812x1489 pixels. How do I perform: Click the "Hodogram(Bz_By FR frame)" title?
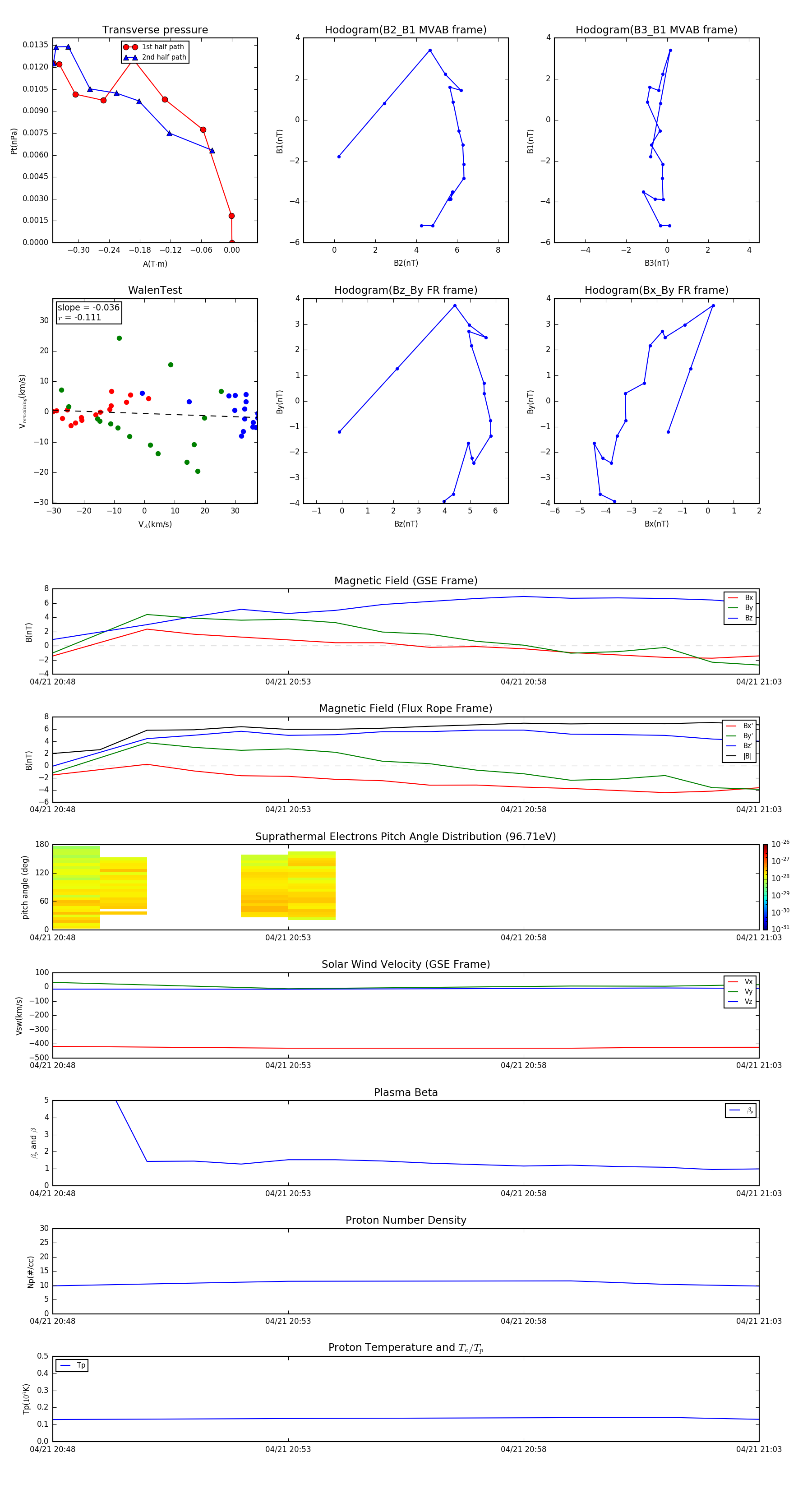pyautogui.click(x=406, y=290)
